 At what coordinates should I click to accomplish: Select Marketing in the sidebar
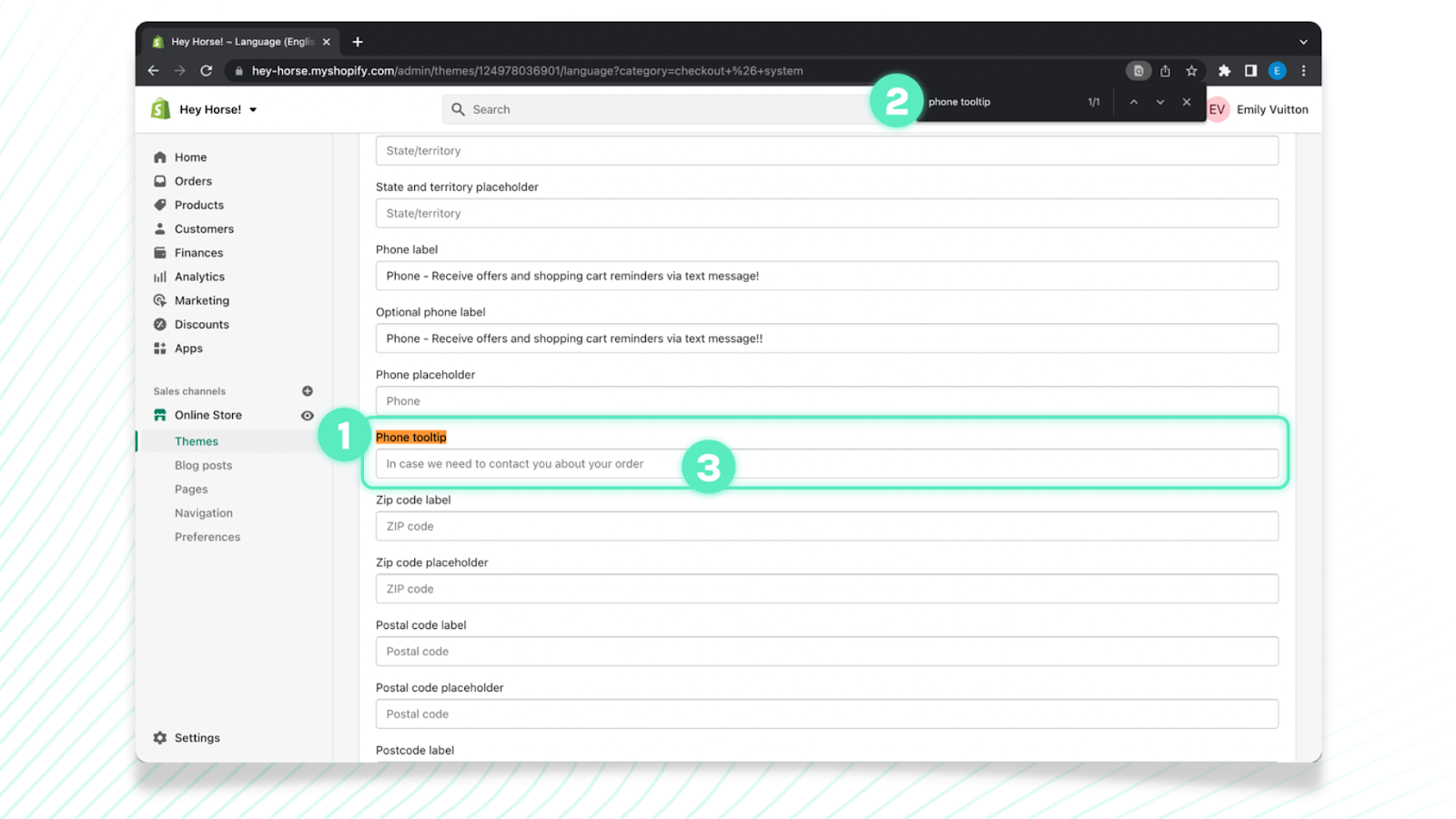coord(202,299)
